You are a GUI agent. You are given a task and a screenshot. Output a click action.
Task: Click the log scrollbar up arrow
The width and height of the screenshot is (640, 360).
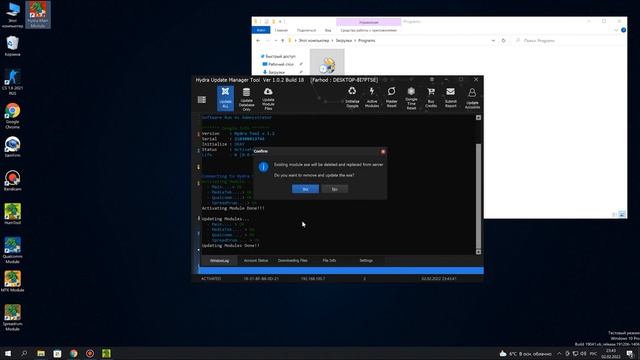click(478, 118)
